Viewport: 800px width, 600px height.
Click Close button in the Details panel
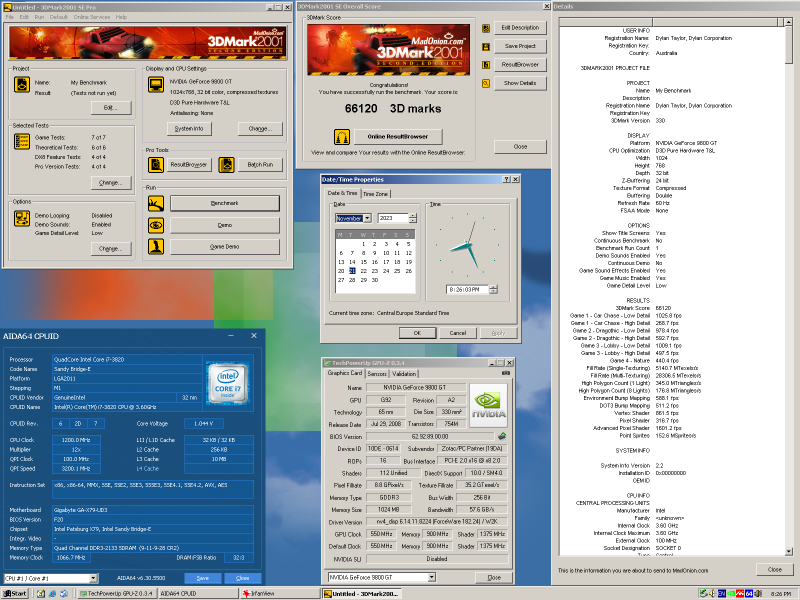tap(774, 569)
